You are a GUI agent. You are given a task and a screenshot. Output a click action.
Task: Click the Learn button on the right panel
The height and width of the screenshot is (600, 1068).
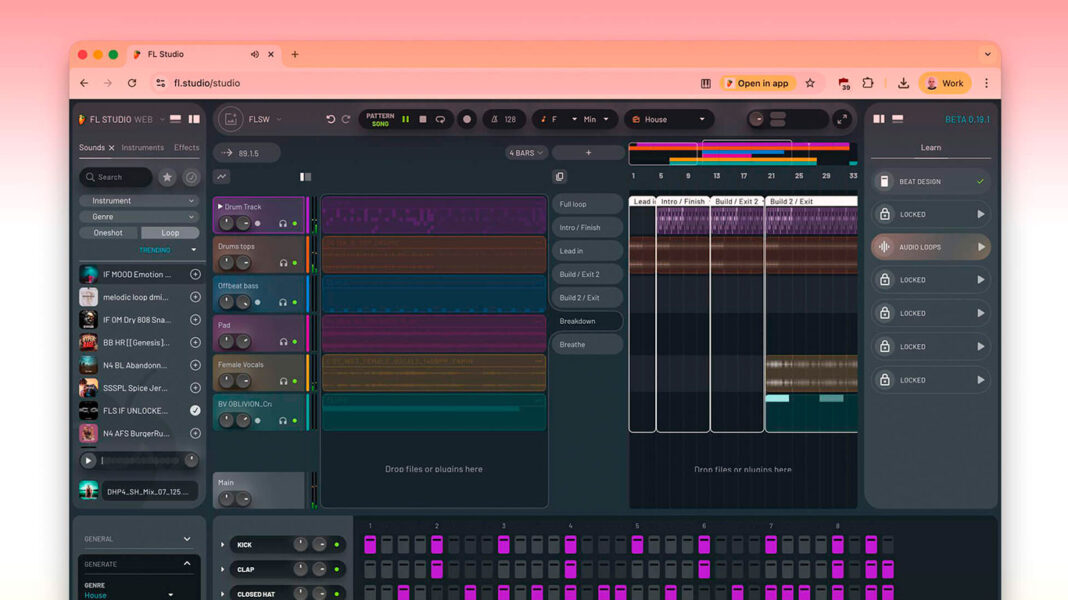(930, 147)
